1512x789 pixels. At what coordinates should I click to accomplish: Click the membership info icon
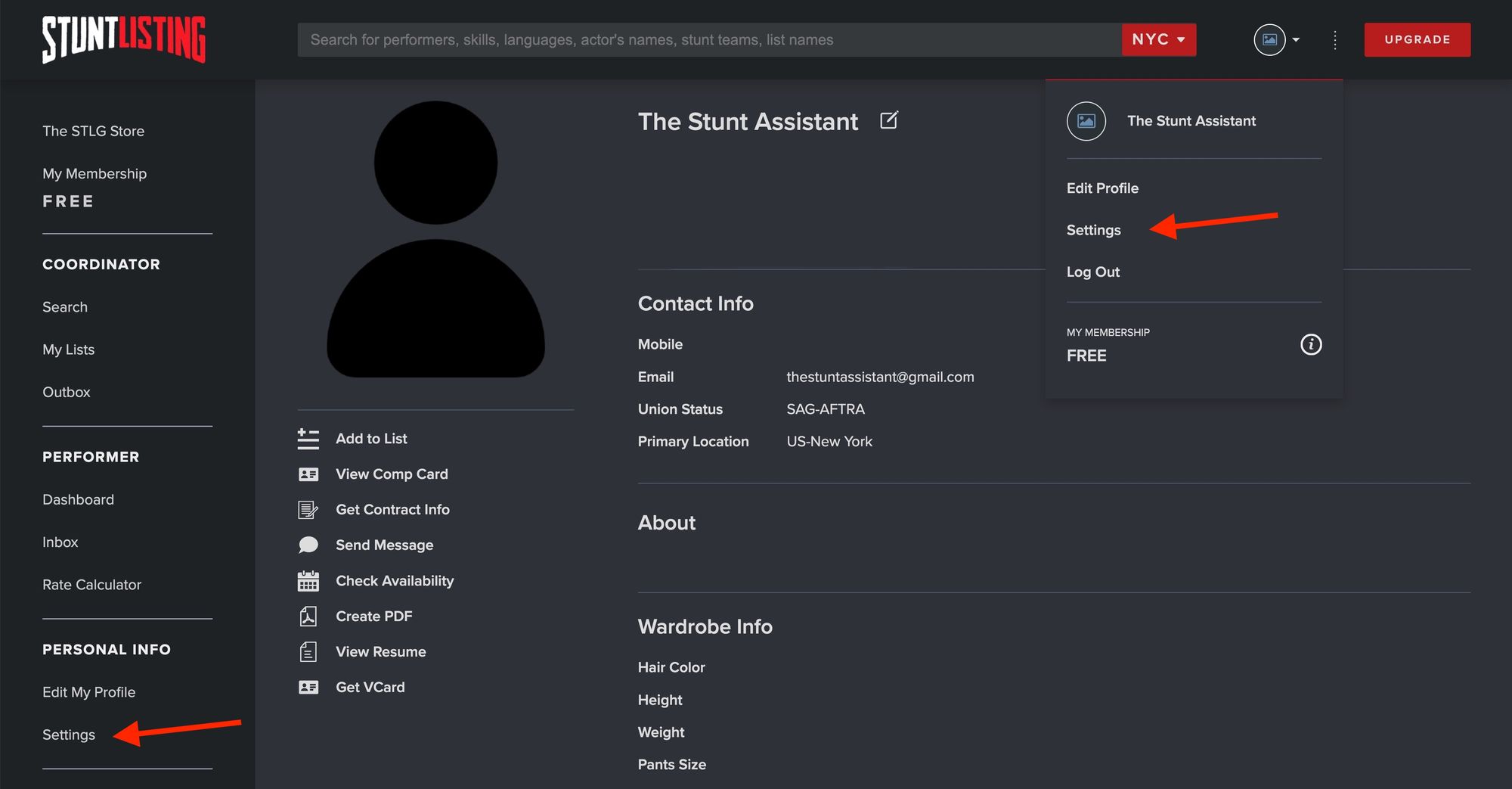point(1311,344)
